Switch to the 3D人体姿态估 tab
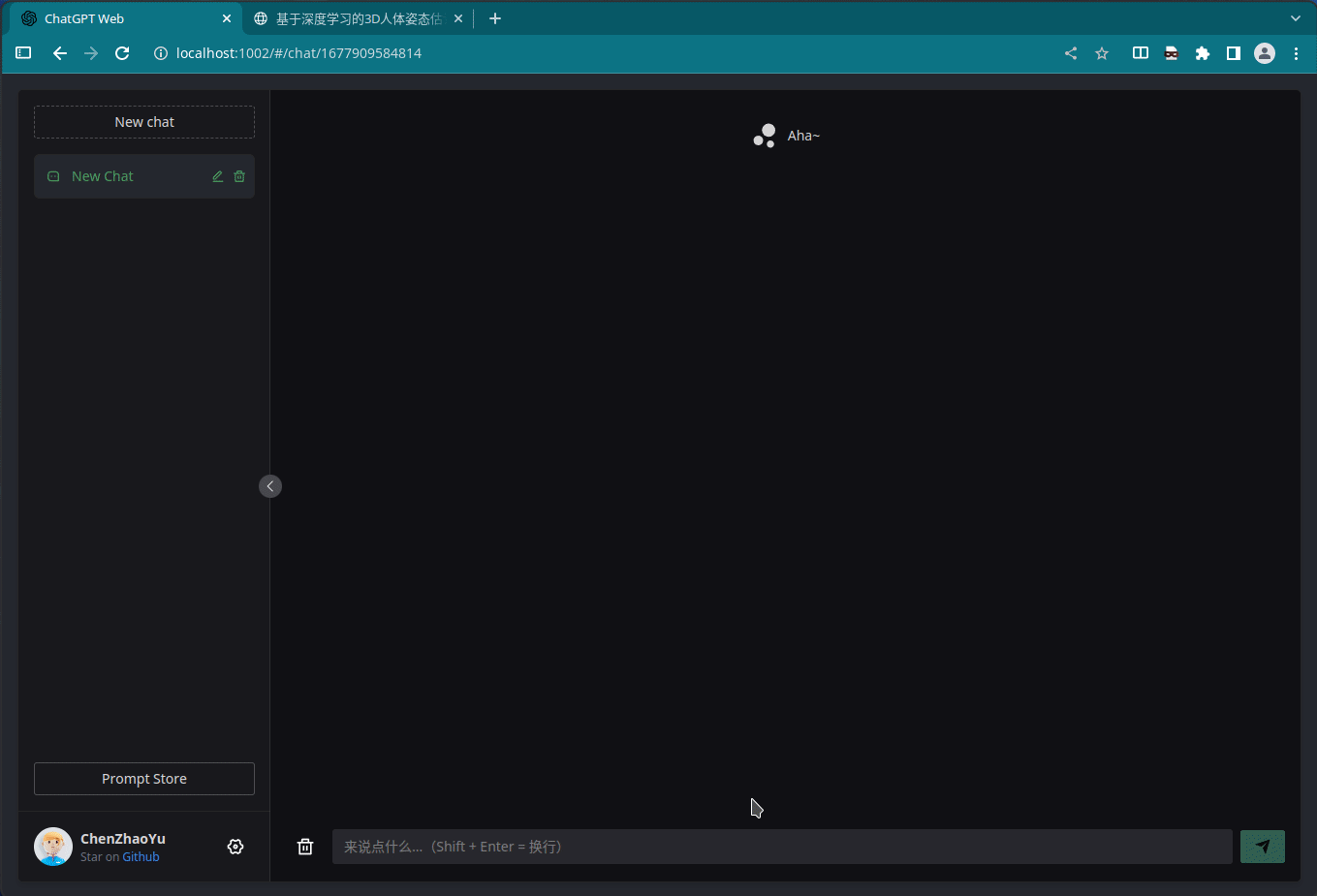 coord(354,17)
